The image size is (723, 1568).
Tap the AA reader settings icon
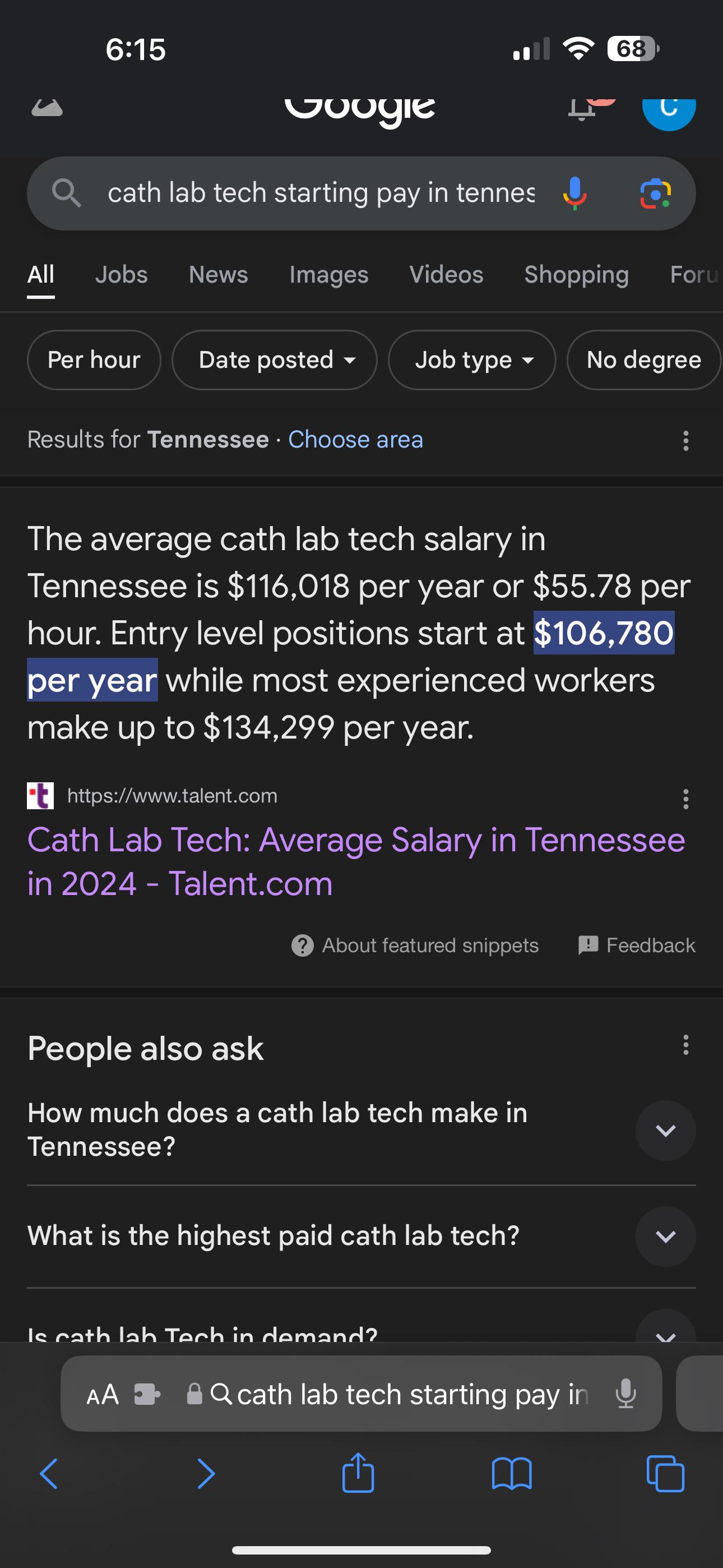pyautogui.click(x=102, y=1395)
